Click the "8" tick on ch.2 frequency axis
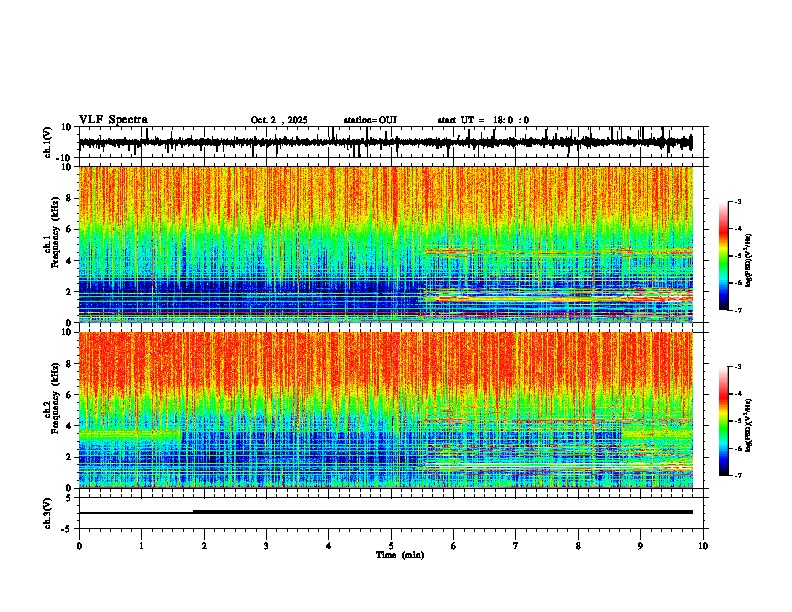Viewport: 792px width, 612px height. pyautogui.click(x=70, y=364)
